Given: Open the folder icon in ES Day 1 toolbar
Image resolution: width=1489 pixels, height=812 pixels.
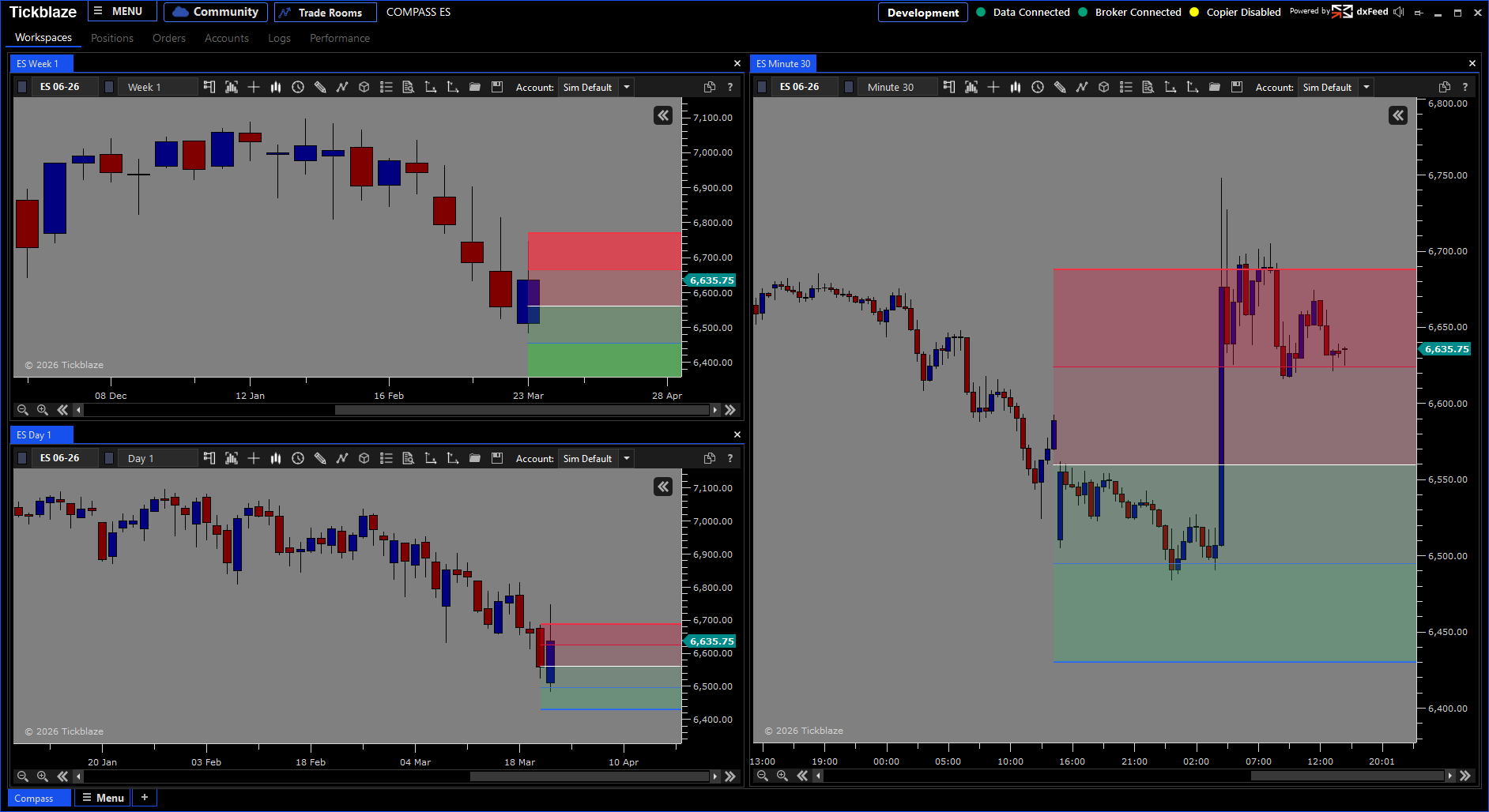Looking at the screenshot, I should tap(475, 458).
